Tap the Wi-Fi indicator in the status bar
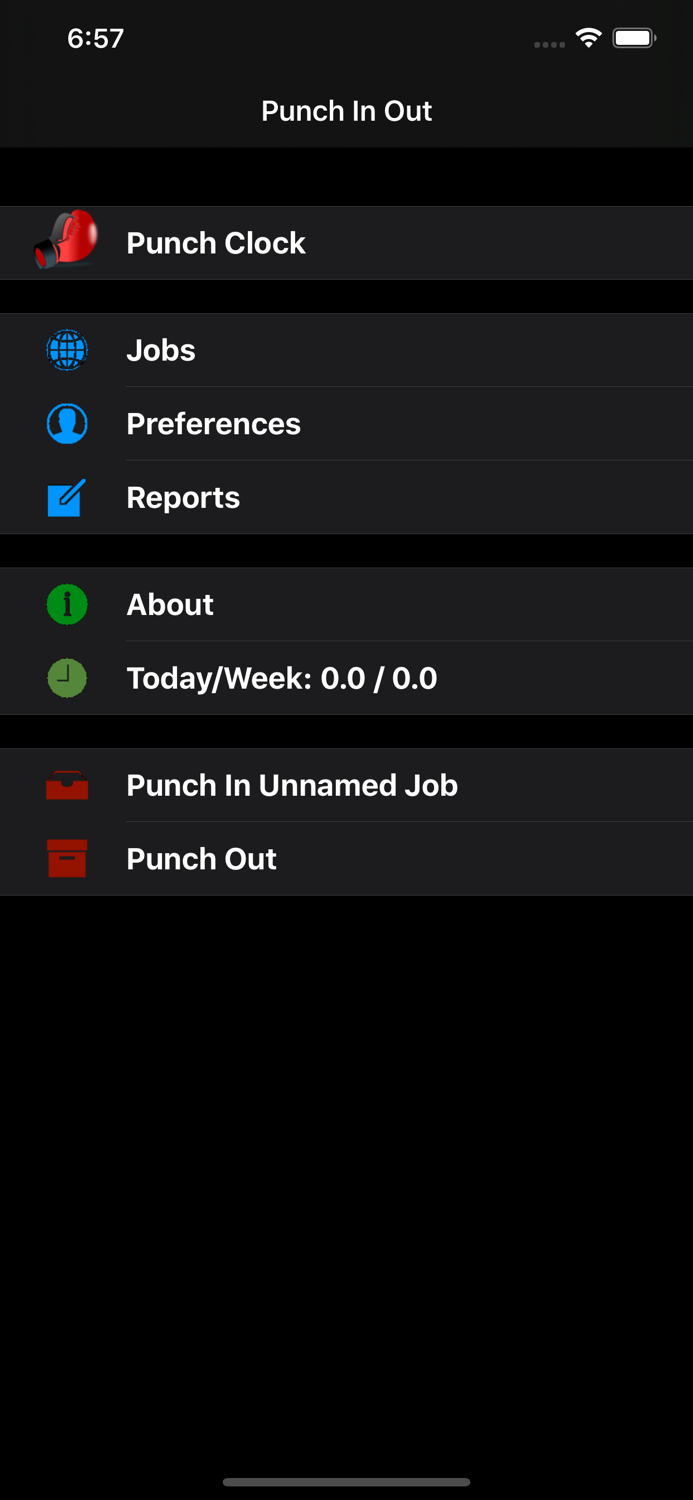The image size is (693, 1500). point(588,37)
